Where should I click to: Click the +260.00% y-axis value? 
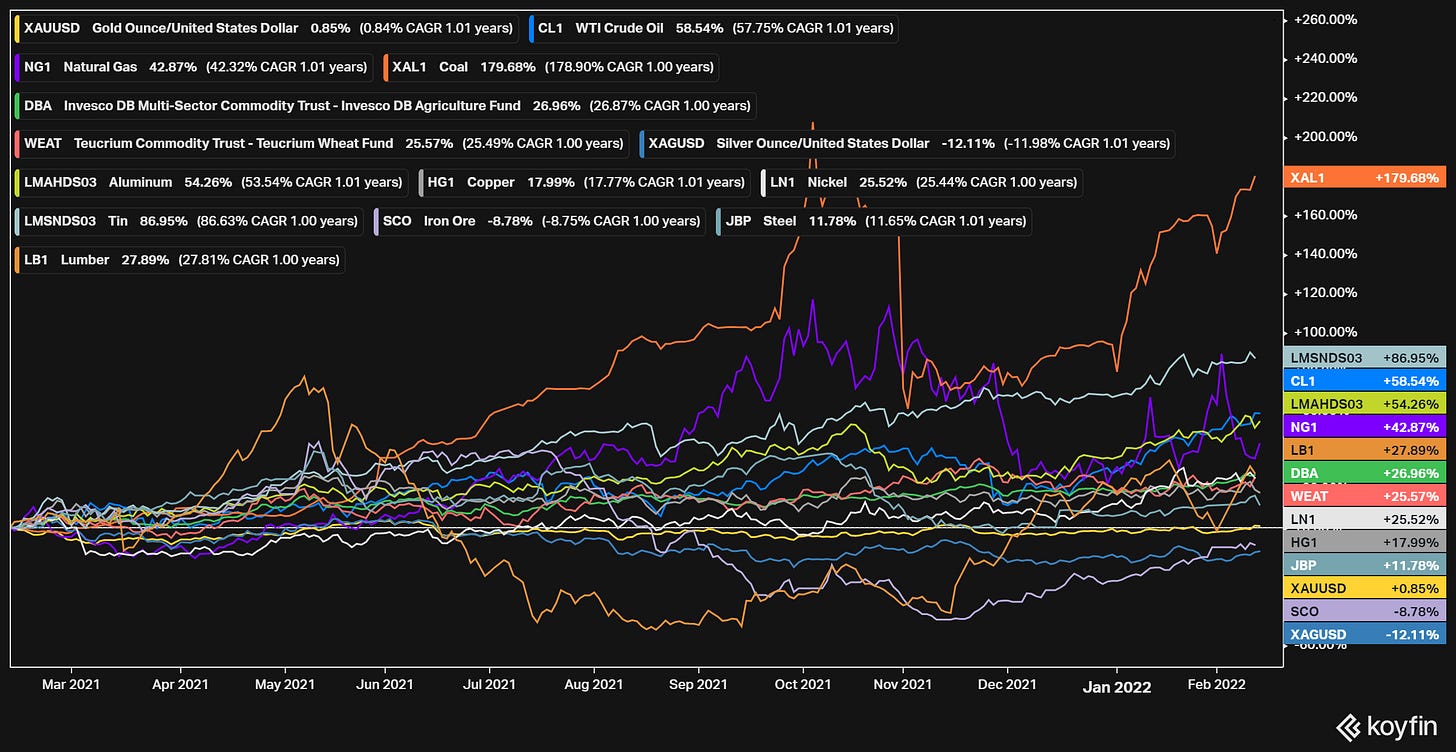coord(1325,19)
